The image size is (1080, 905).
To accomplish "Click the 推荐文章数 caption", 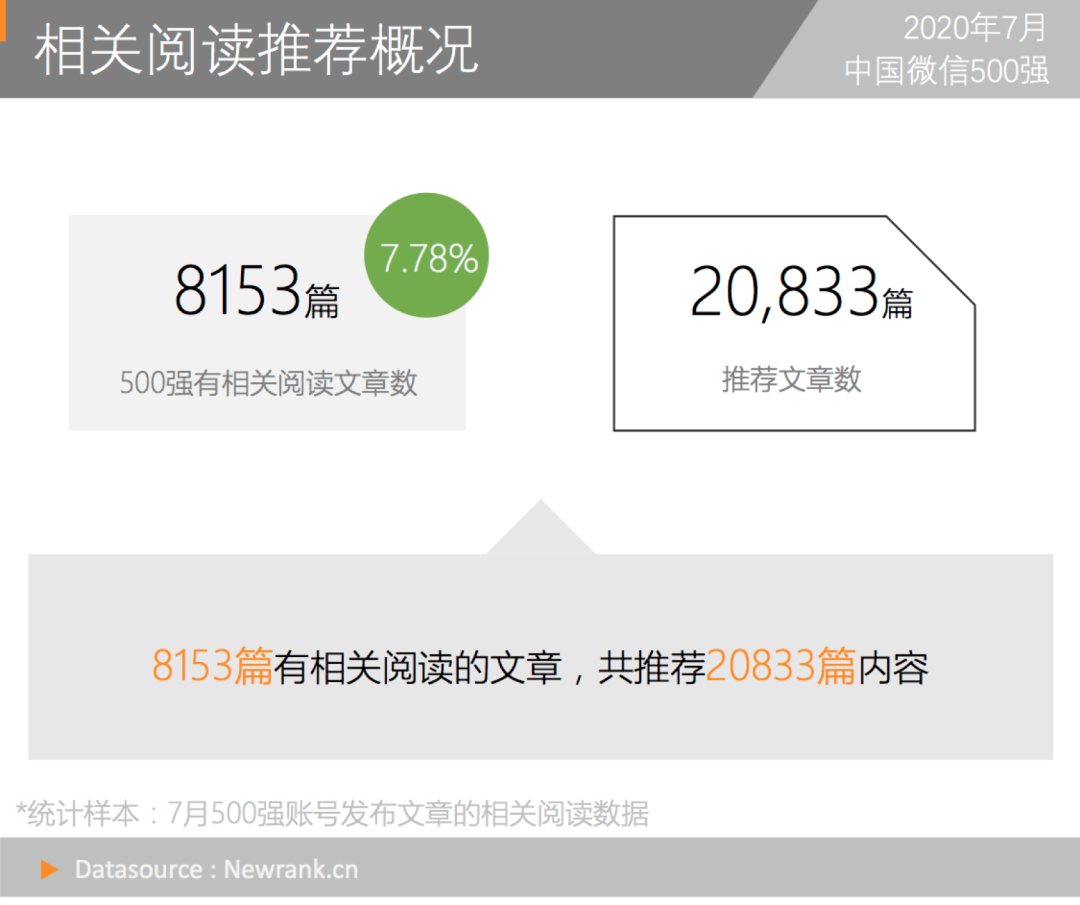I will pos(791,379).
